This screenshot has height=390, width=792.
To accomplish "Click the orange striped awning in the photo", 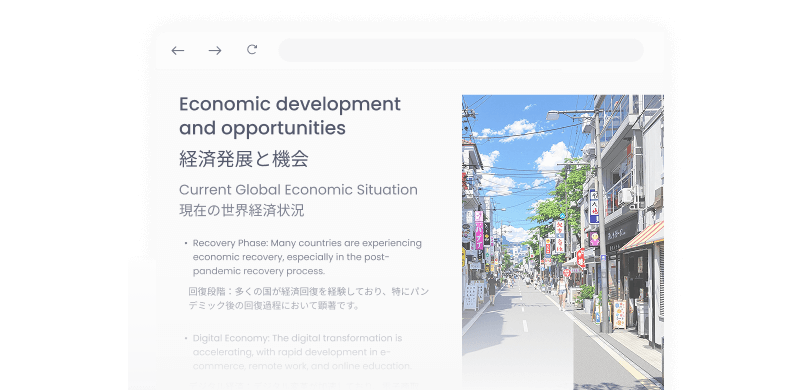I will pos(642,236).
